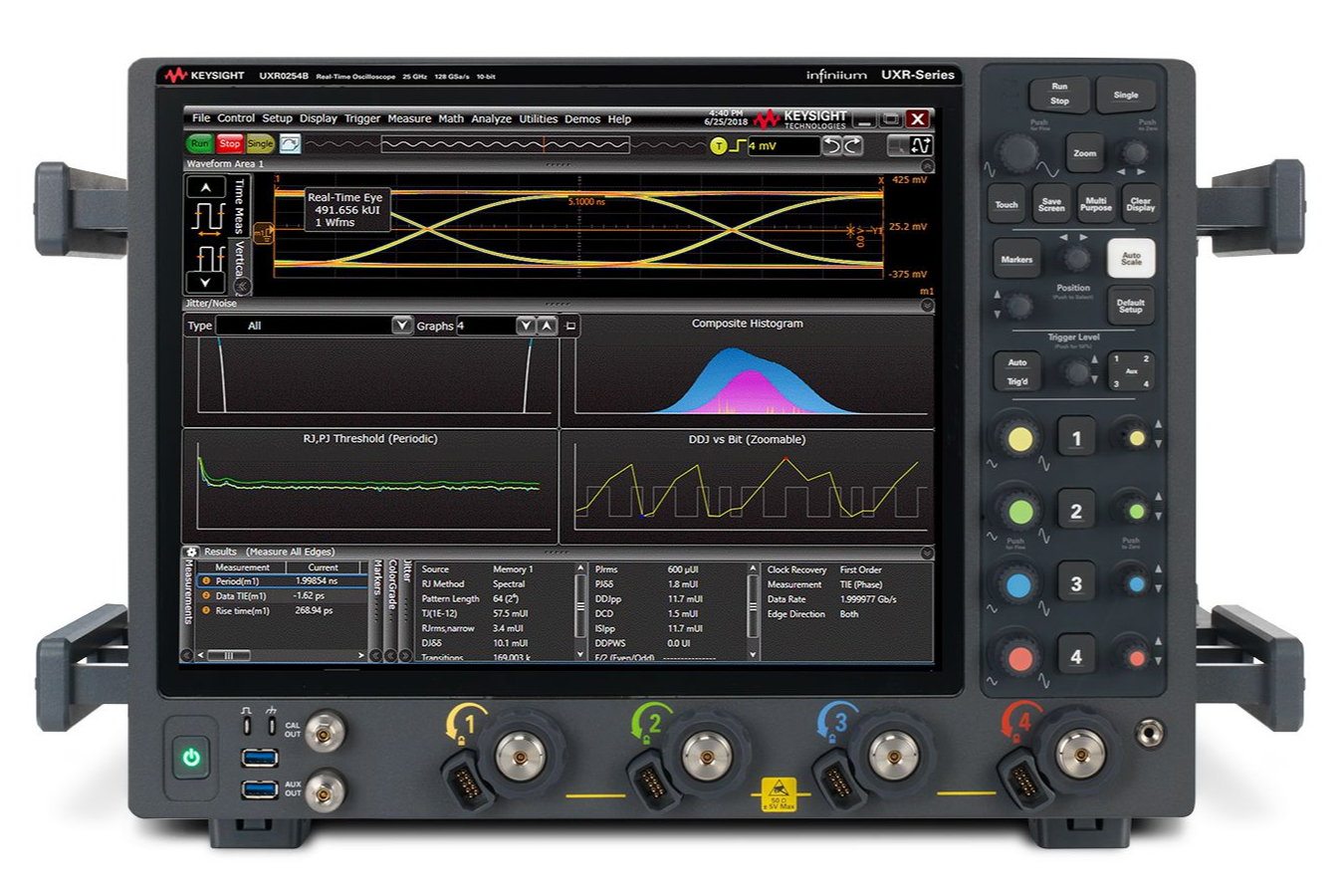Switch to the Time Meas sidebar tab
This screenshot has height=896, width=1344.
tap(238, 206)
